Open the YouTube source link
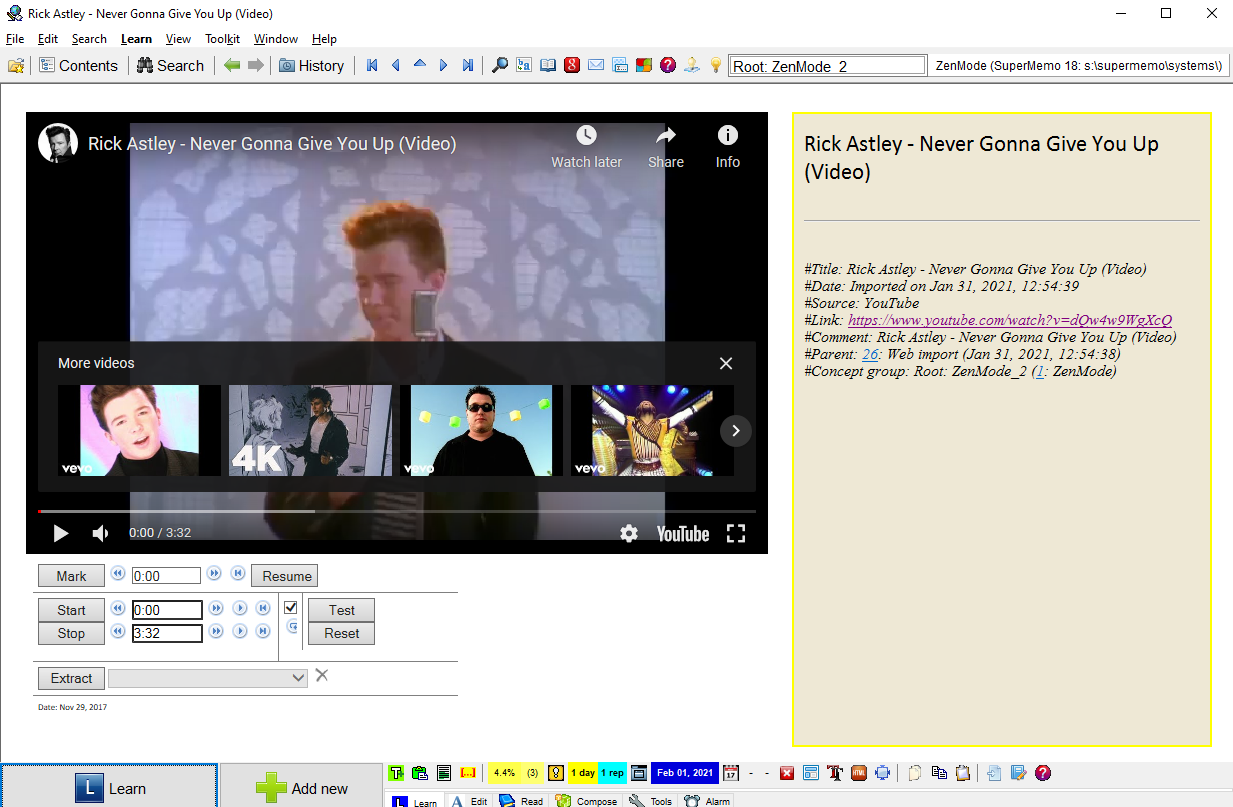 click(1010, 320)
